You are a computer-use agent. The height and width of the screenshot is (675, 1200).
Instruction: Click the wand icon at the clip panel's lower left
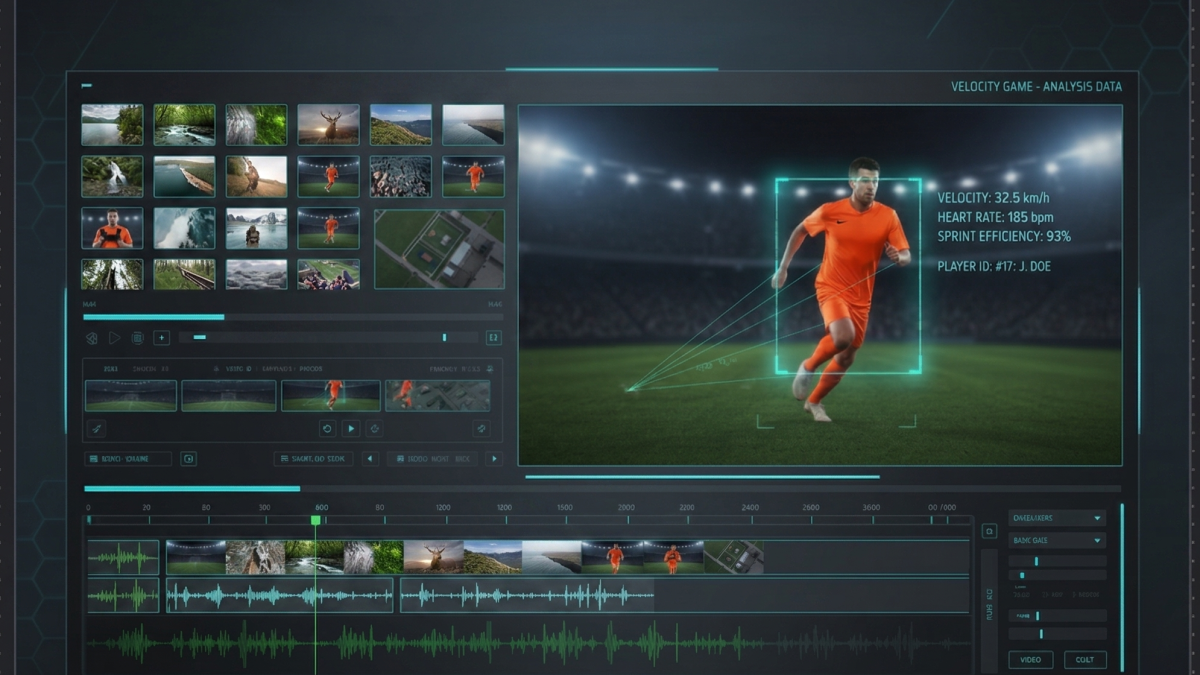pyautogui.click(x=97, y=428)
